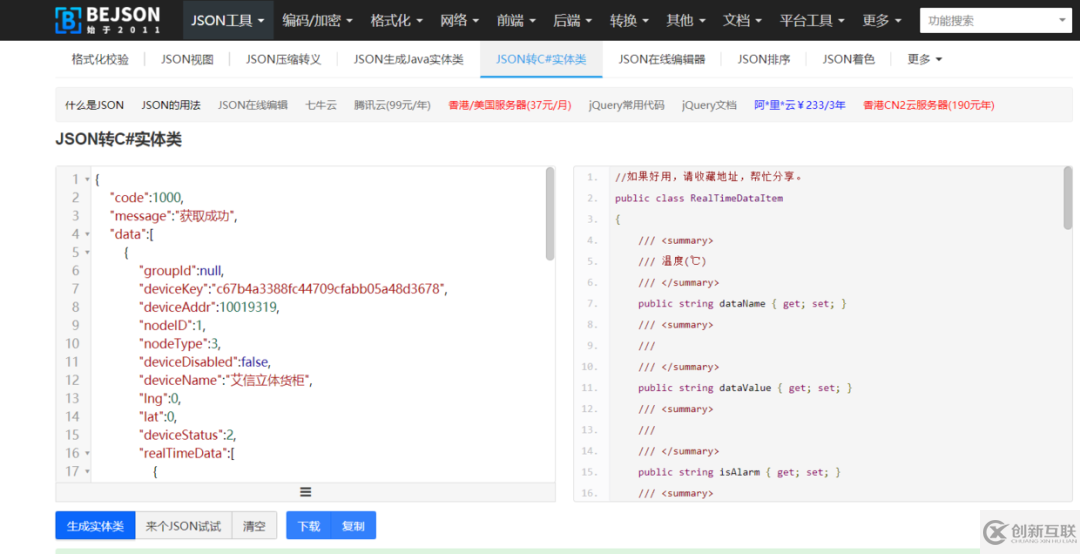
Task: Click the 生成实体类 button
Action: pyautogui.click(x=95, y=526)
